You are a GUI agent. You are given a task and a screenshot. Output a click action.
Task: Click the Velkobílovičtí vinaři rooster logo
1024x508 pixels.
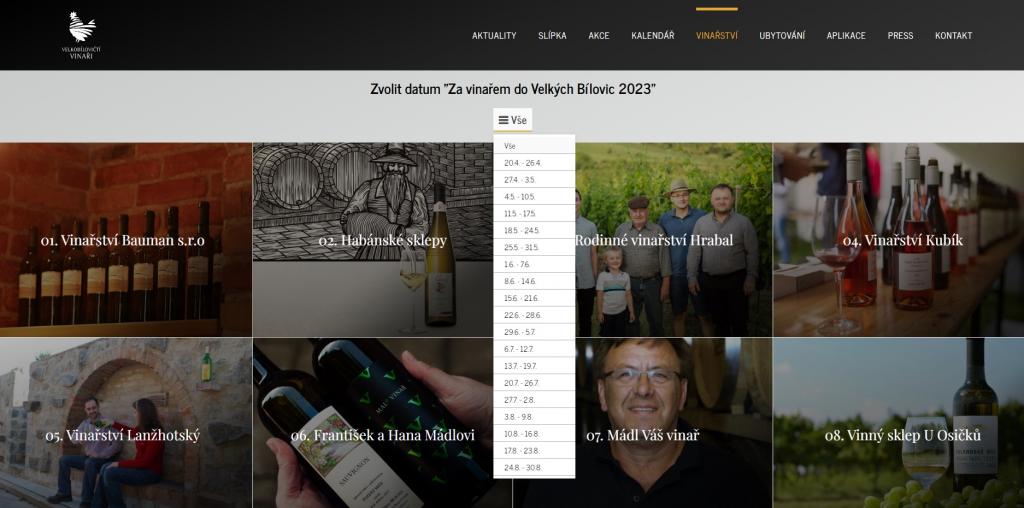coord(82,35)
